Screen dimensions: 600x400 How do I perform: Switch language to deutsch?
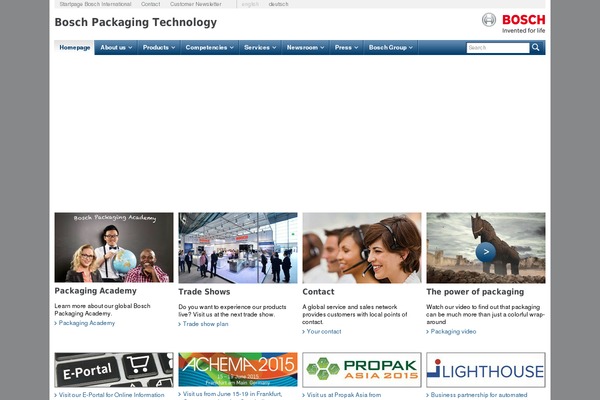pyautogui.click(x=278, y=4)
